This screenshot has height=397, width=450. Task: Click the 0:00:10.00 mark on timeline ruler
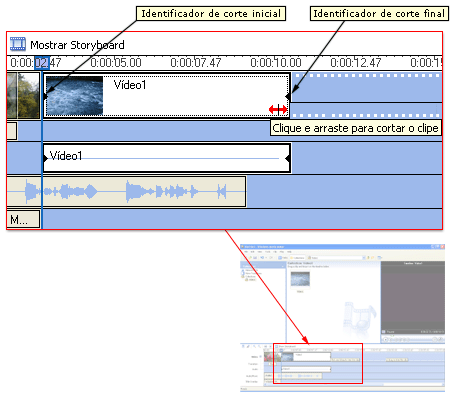pyautogui.click(x=276, y=63)
